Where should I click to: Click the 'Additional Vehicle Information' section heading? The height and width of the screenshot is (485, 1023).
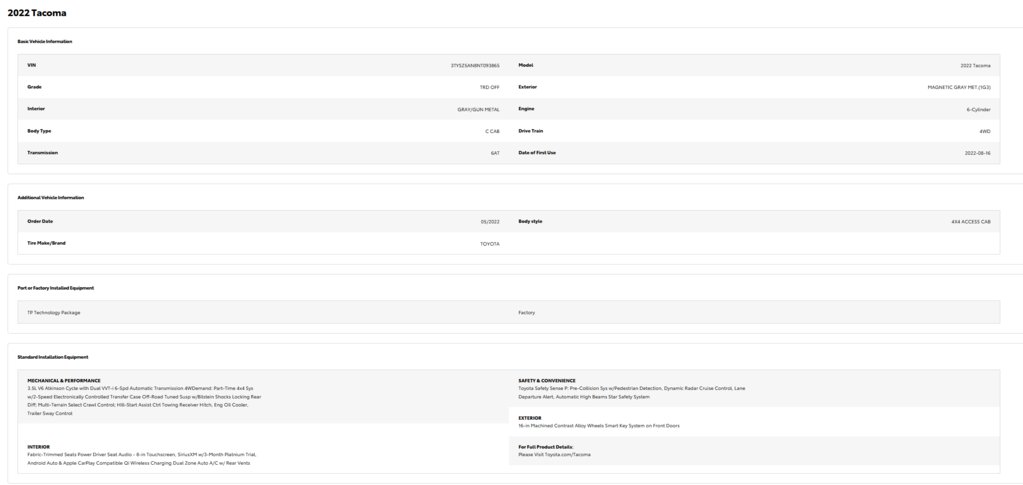click(x=50, y=197)
